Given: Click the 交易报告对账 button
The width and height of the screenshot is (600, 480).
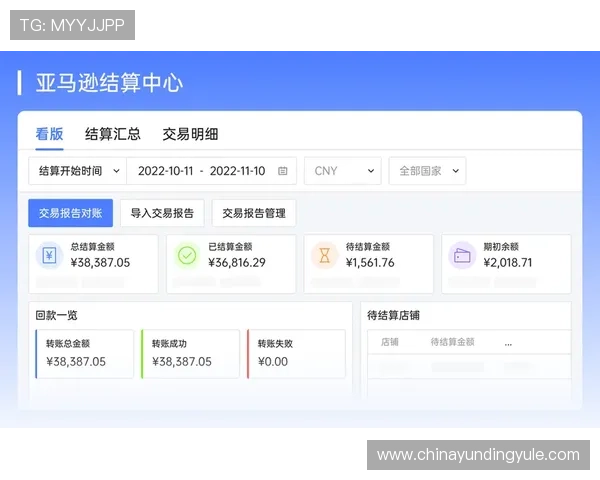Looking at the screenshot, I should 70,213.
